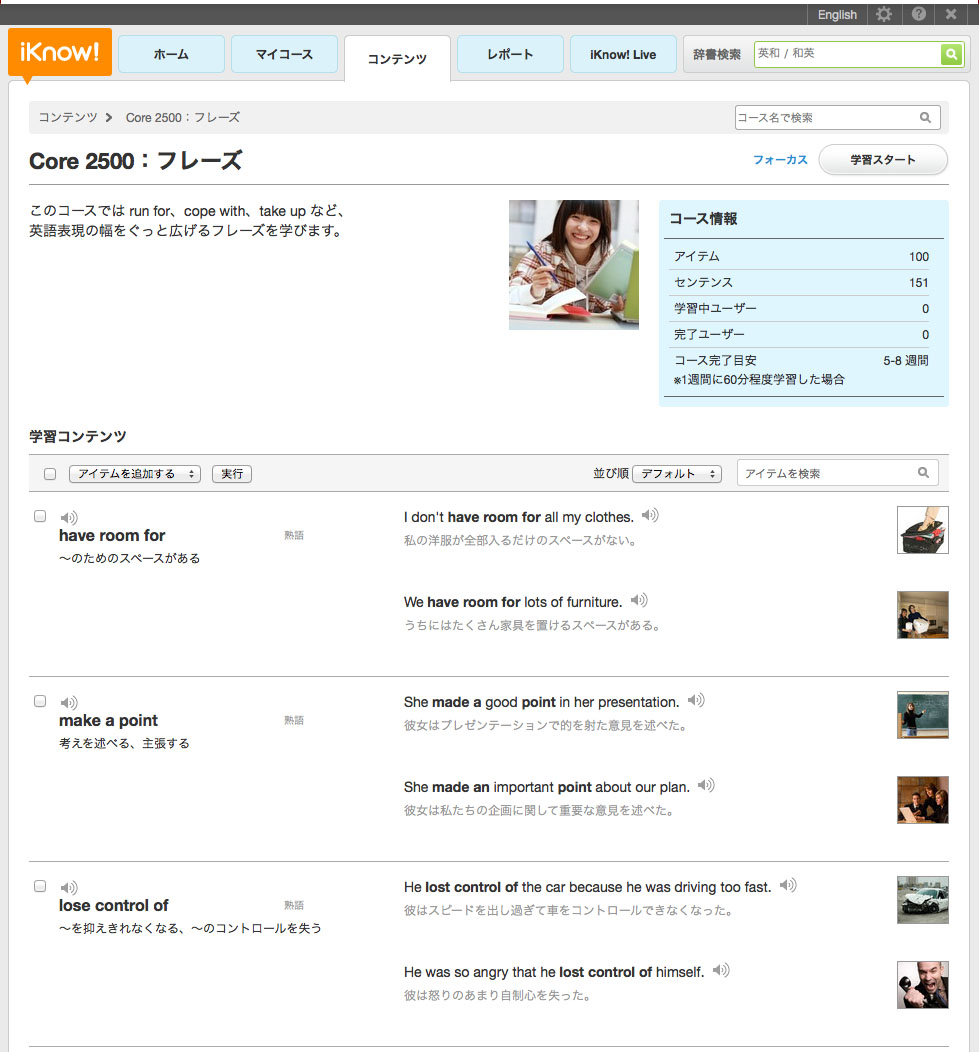Play audio for 'She made a good point' sentence
Screen dimensions: 979x1052
coord(696,700)
